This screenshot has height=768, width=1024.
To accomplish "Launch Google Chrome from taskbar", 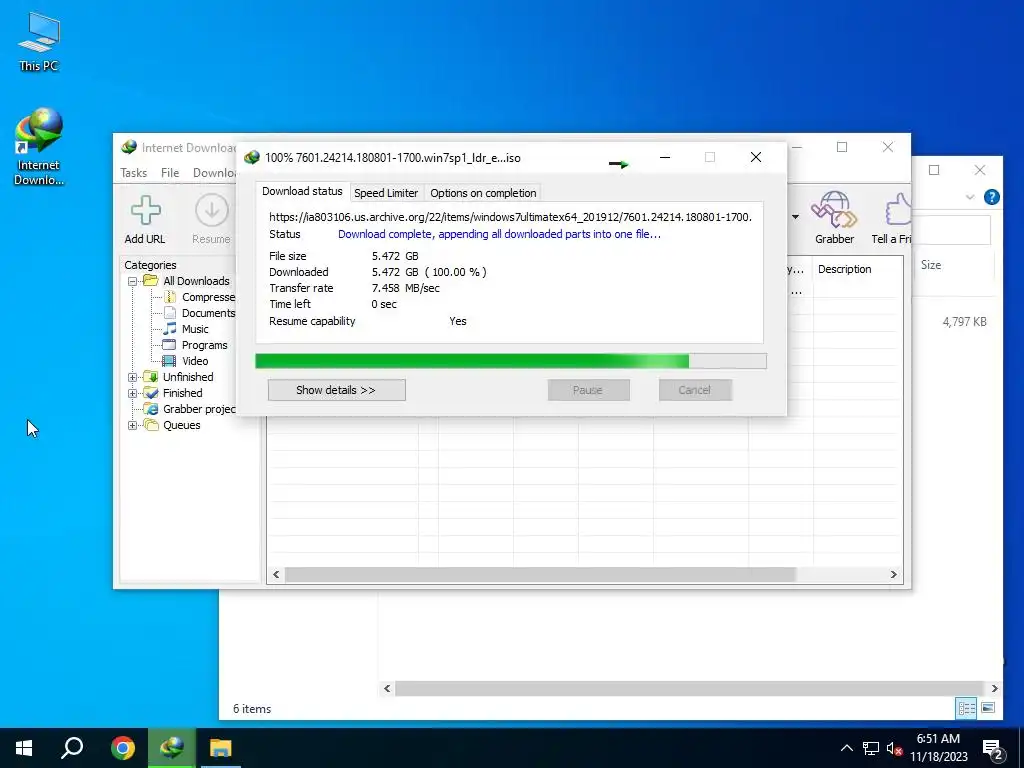I will point(122,748).
